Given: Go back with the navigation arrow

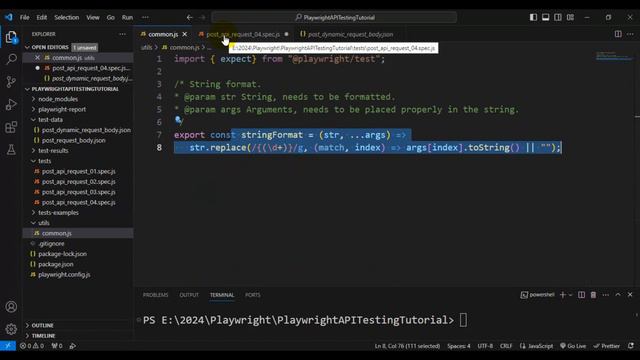Looking at the screenshot, I should point(189,18).
